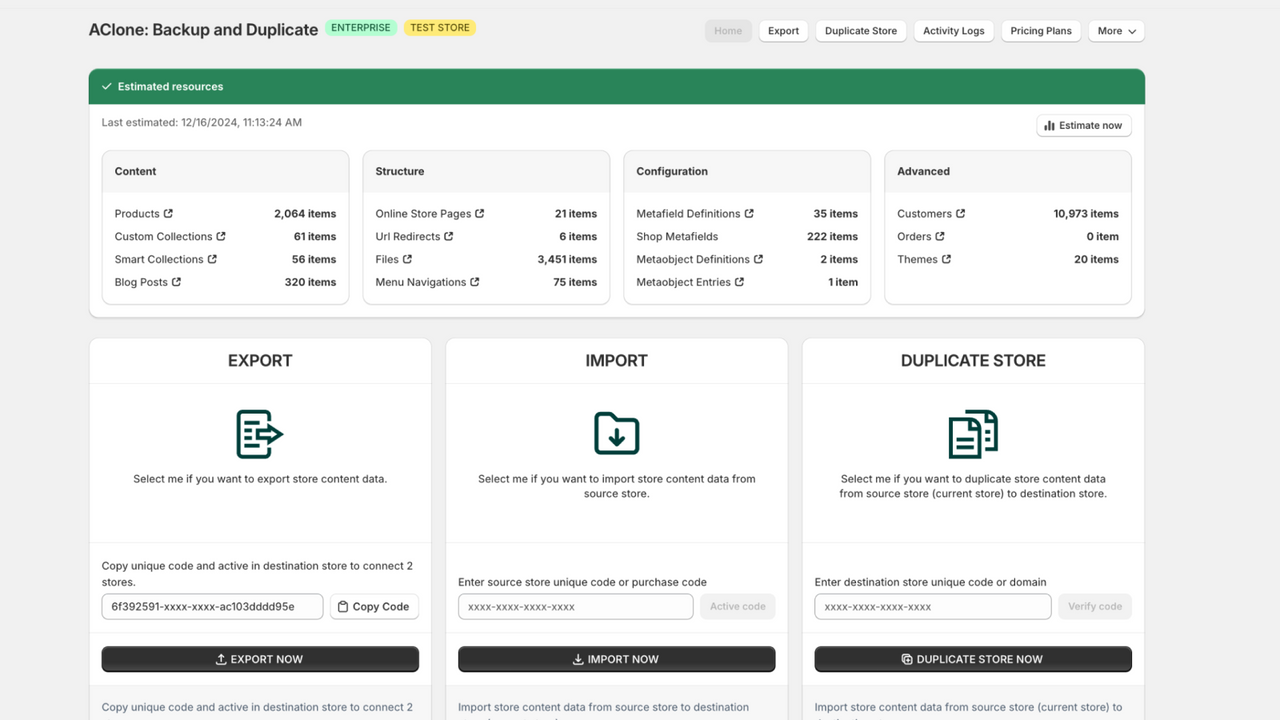The height and width of the screenshot is (720, 1280).
Task: Open external link icon next to Online Store Pages
Action: pos(480,213)
